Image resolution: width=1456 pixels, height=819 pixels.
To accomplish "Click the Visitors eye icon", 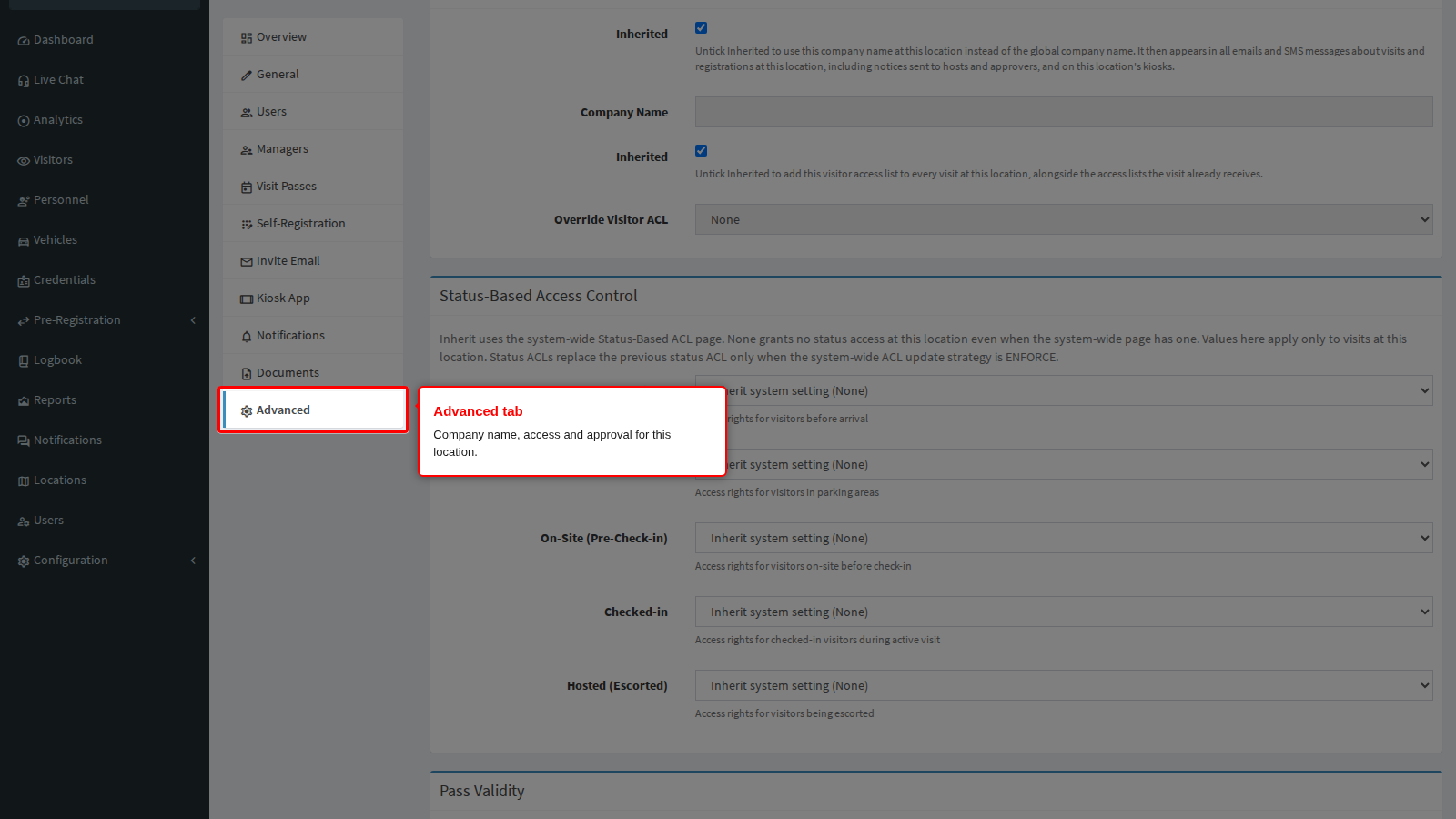I will pyautogui.click(x=24, y=161).
